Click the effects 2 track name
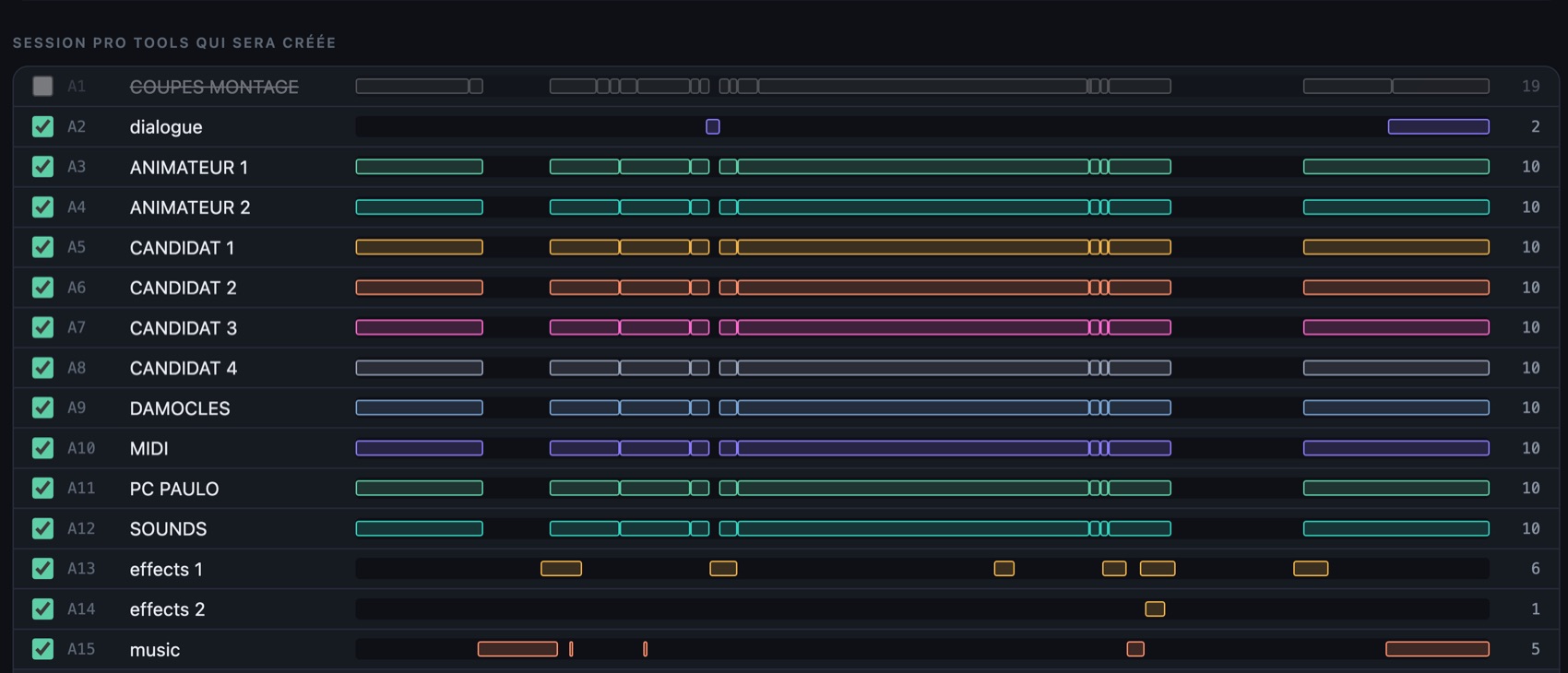 pyautogui.click(x=167, y=609)
